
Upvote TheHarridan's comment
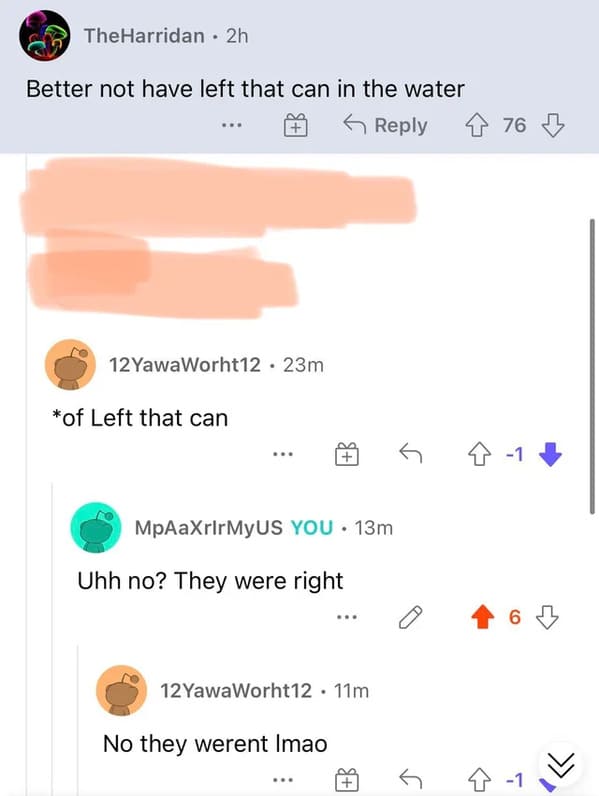tap(476, 125)
